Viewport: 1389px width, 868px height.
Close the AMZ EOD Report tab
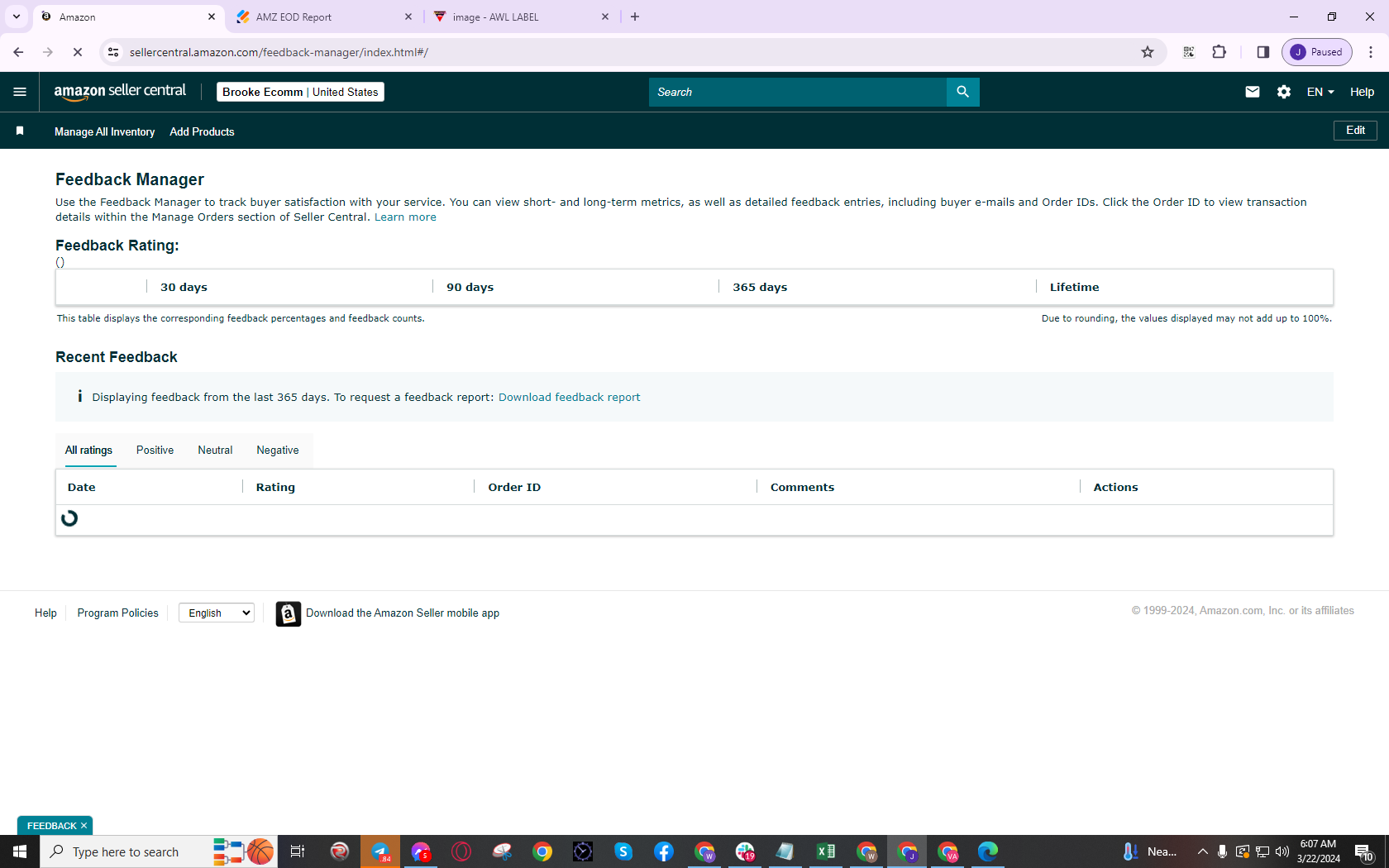408,17
